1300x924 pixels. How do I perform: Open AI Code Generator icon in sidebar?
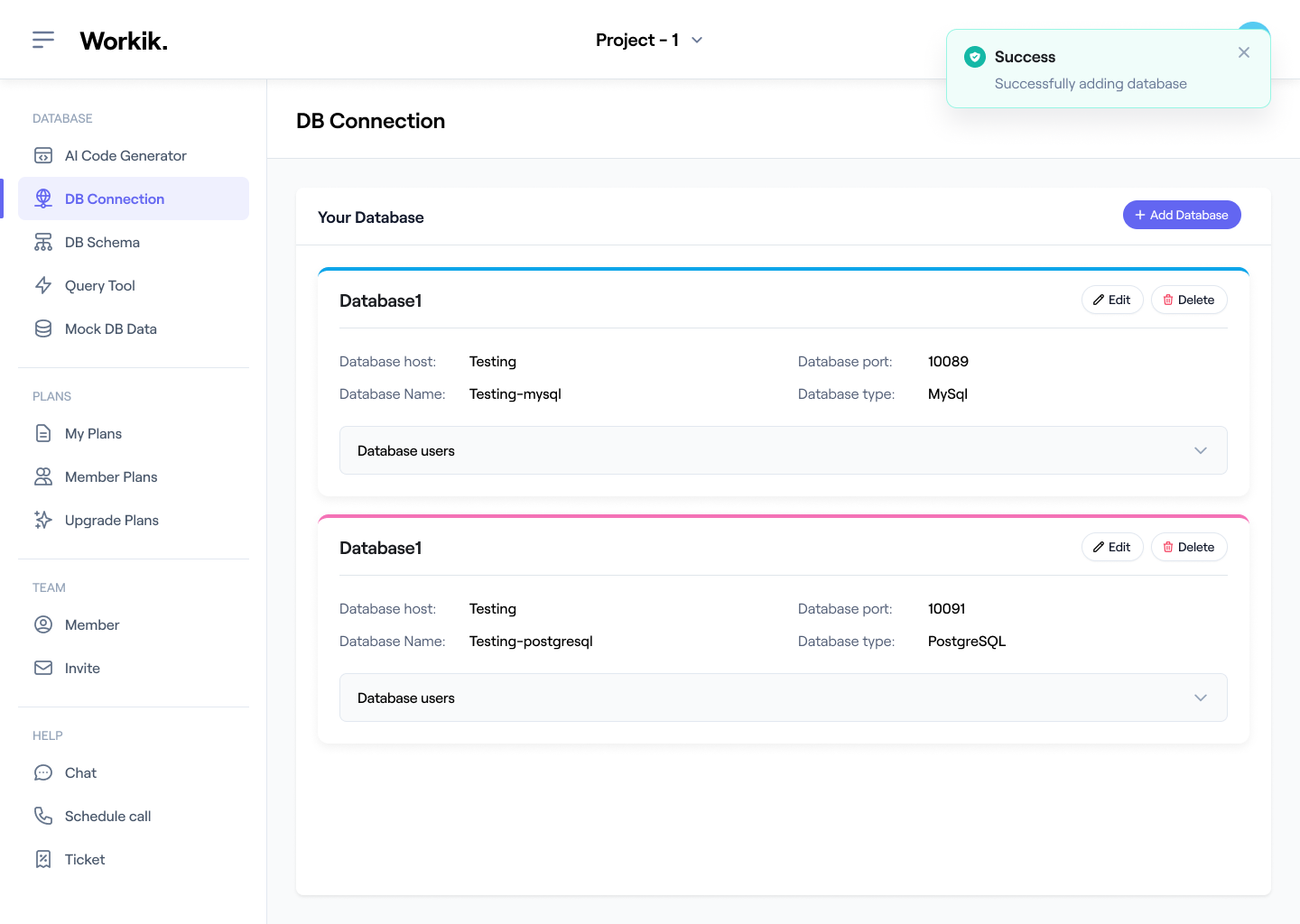tap(43, 155)
